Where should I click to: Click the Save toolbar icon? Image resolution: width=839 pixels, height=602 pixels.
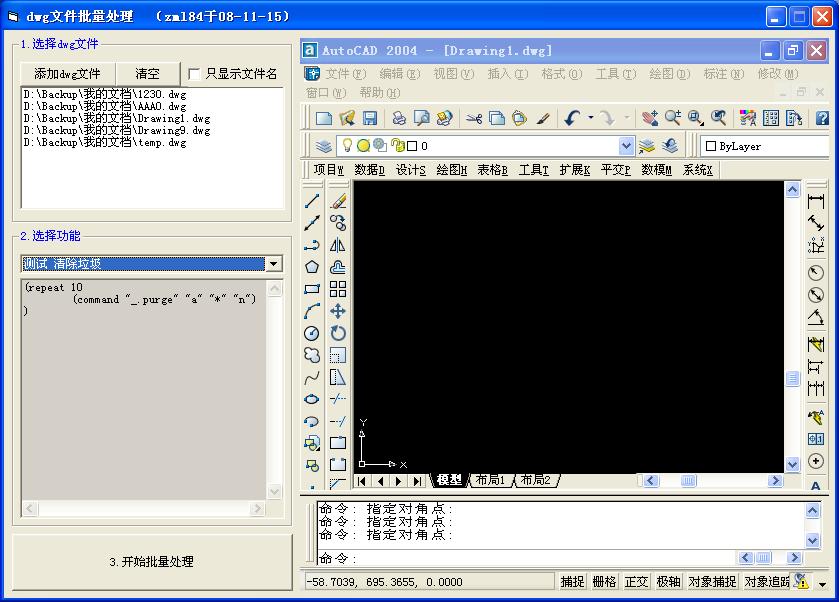tap(370, 118)
